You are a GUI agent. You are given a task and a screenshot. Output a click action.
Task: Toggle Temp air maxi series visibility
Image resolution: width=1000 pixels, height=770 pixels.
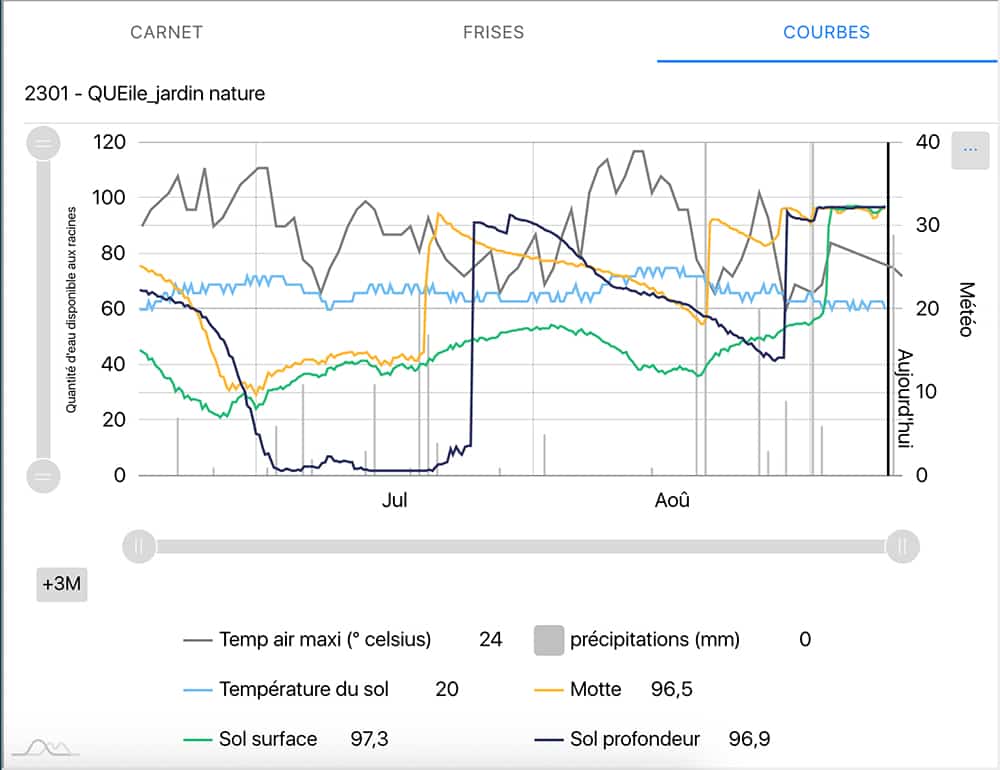pos(324,640)
